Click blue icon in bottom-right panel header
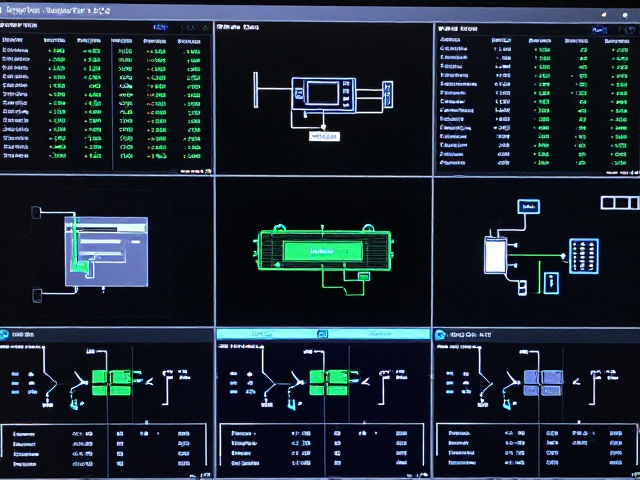This screenshot has height=480, width=640. click(440, 335)
